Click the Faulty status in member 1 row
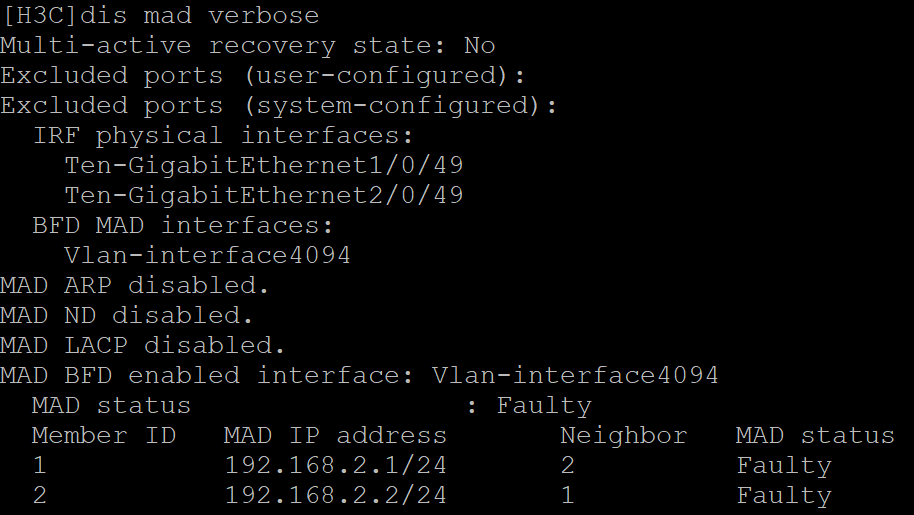Viewport: 914px width, 515px height. 784,466
